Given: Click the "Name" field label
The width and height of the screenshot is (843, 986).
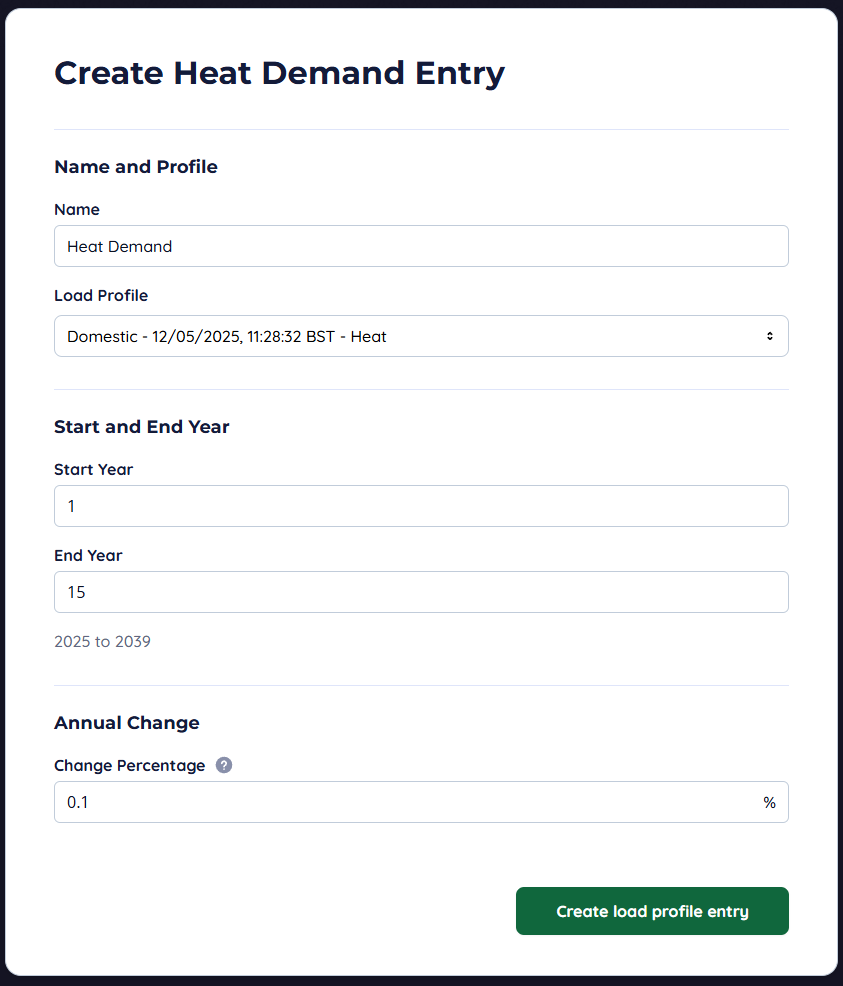Looking at the screenshot, I should coord(77,209).
